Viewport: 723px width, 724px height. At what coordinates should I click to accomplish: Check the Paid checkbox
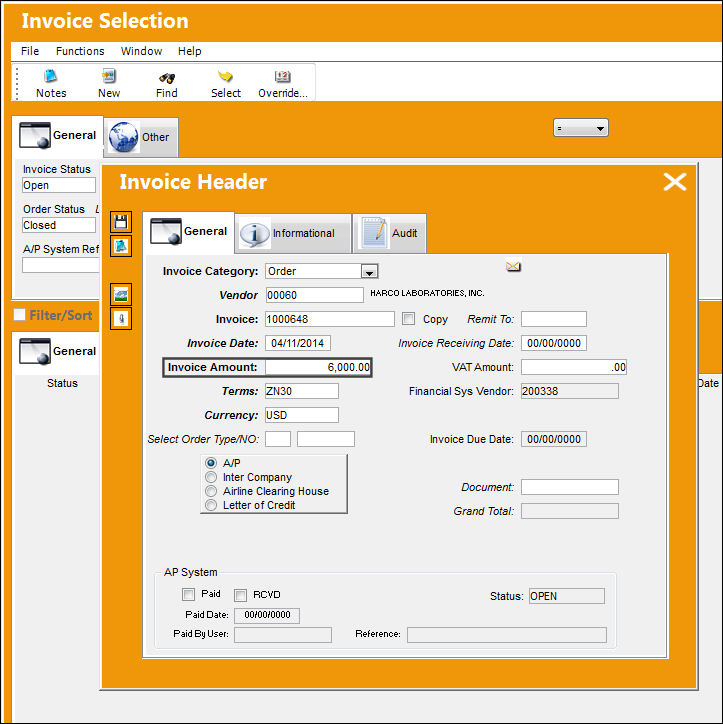pos(188,594)
